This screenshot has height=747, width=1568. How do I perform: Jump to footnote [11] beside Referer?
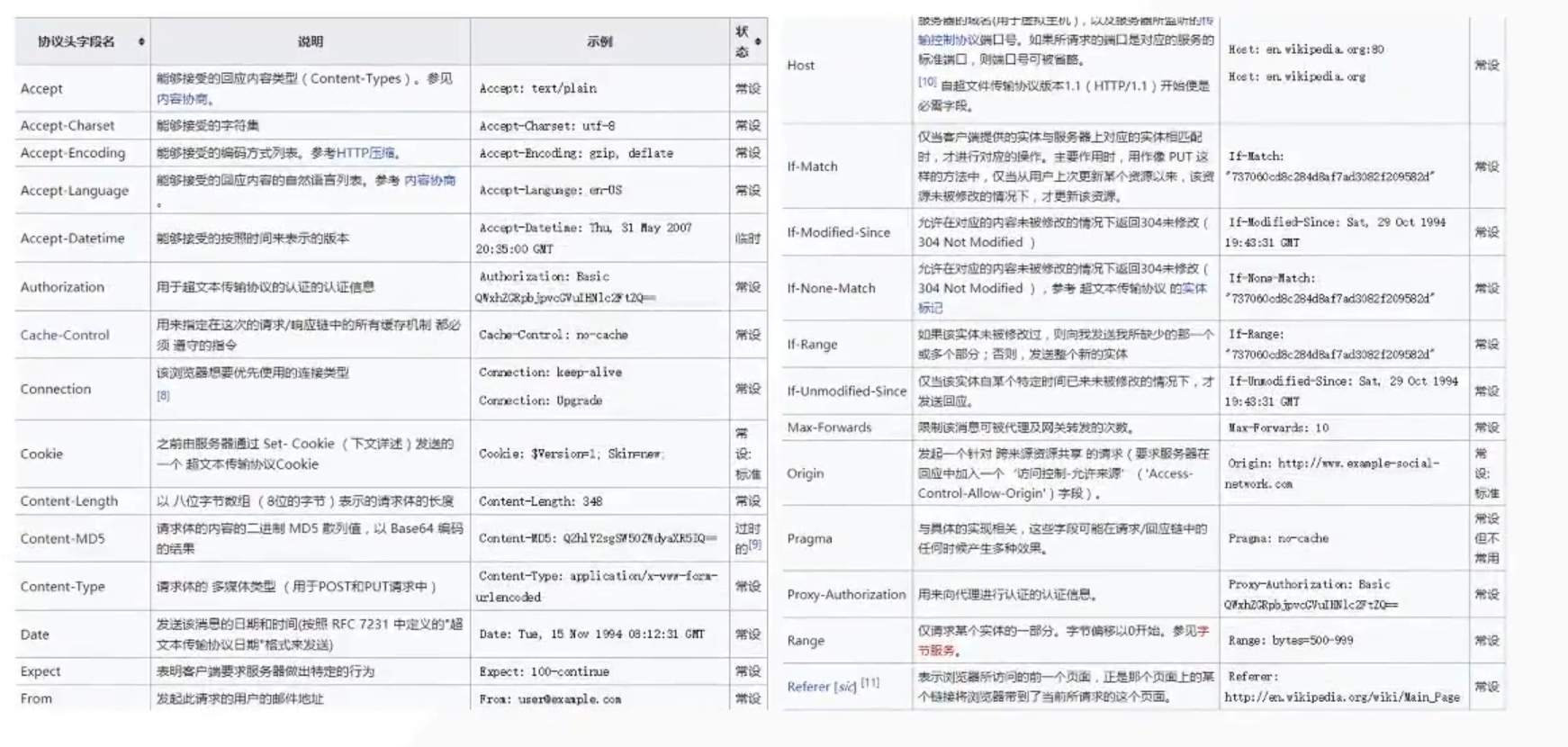click(x=870, y=682)
